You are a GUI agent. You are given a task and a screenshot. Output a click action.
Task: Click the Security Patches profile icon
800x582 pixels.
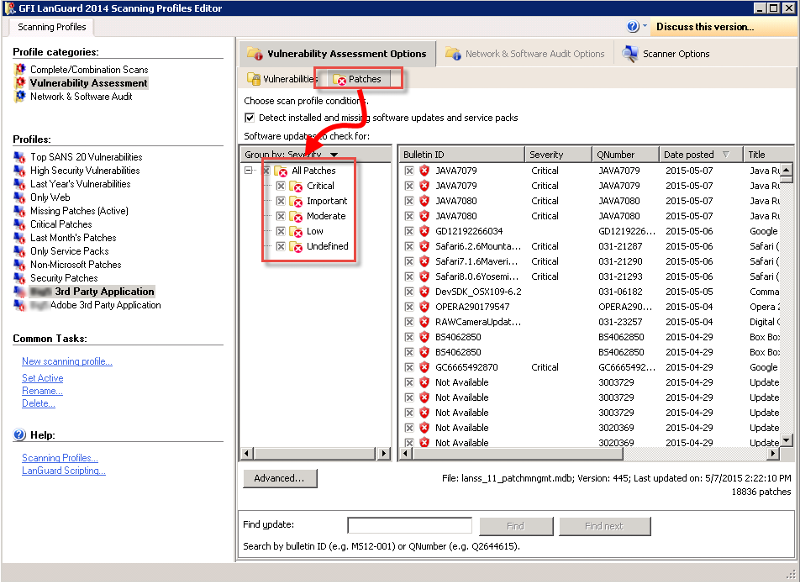[x=19, y=278]
